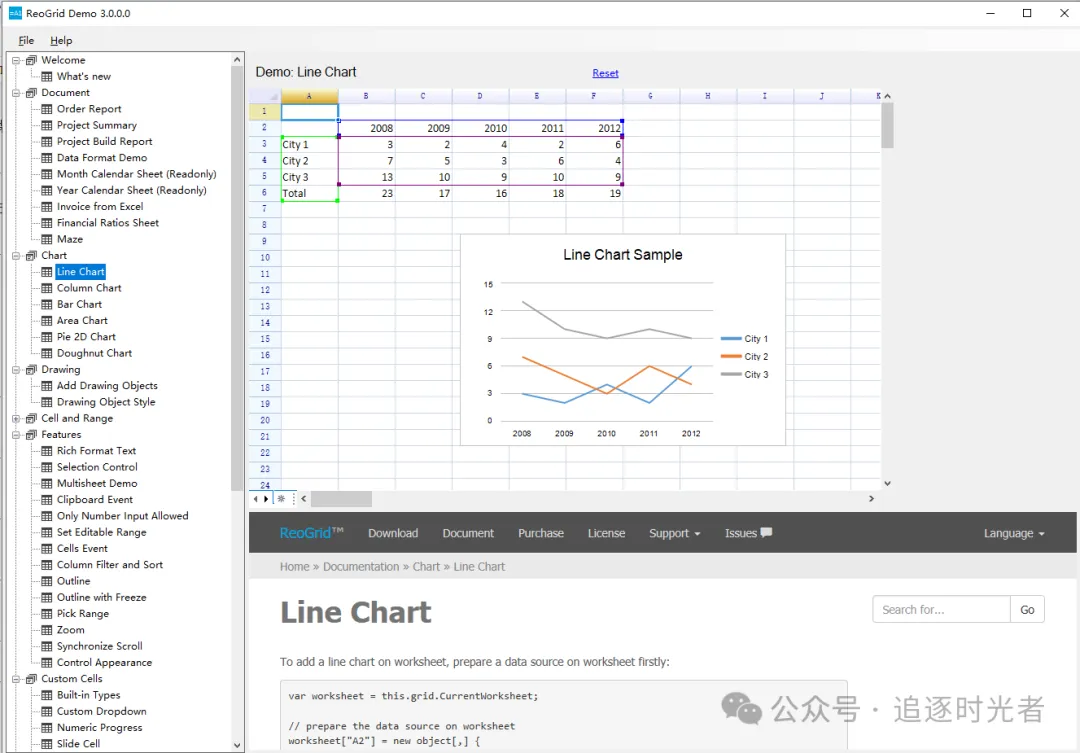The image size is (1080, 753).
Task: Click the grid icon beside Order Report
Action: pos(46,109)
